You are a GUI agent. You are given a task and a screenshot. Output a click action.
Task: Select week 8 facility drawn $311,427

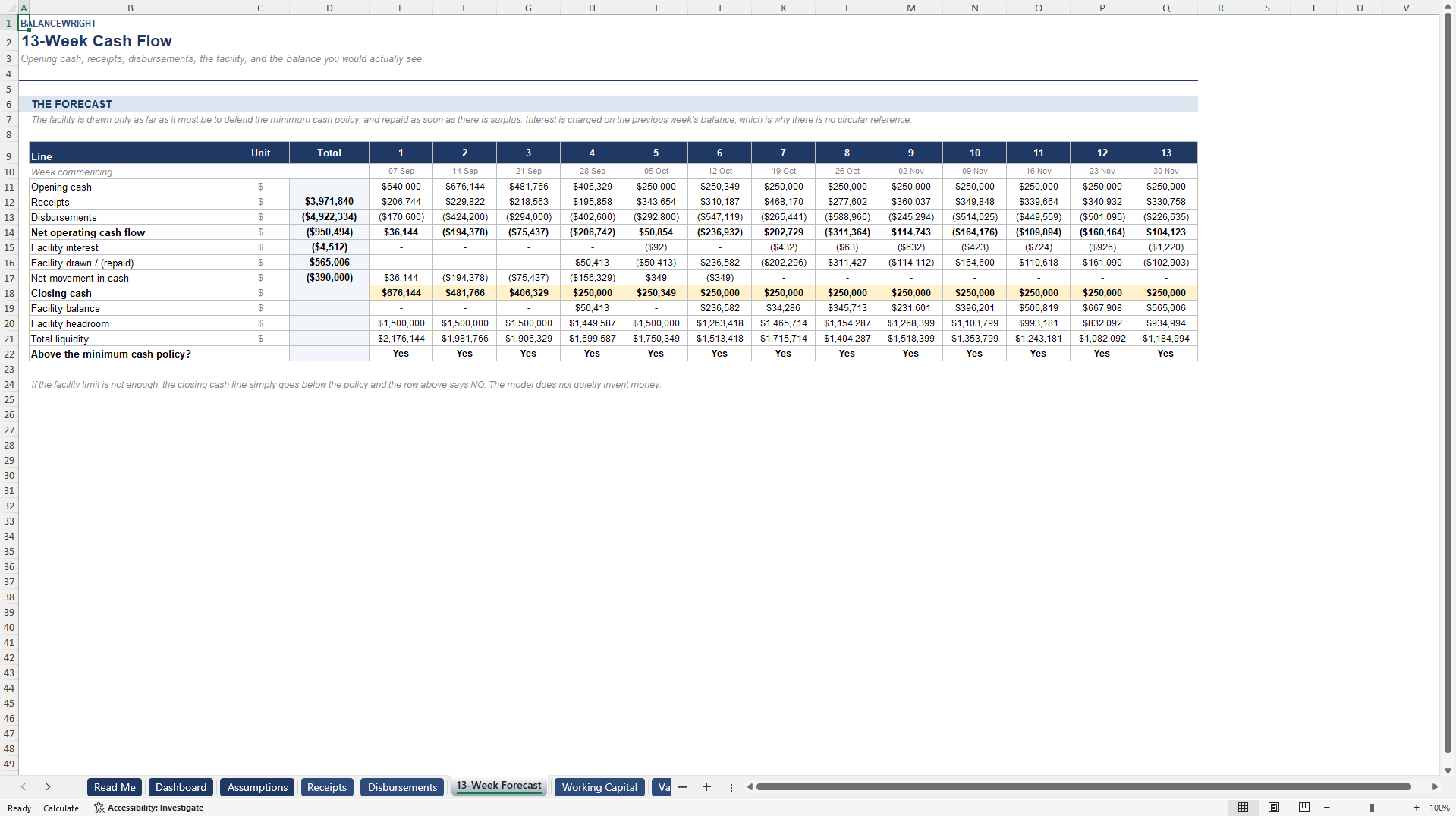(847, 263)
